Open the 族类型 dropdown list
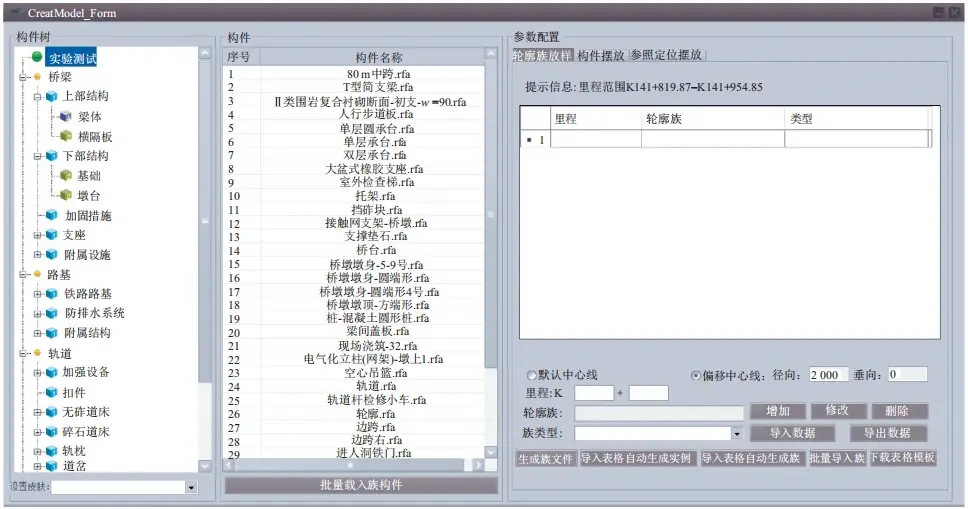 point(737,434)
